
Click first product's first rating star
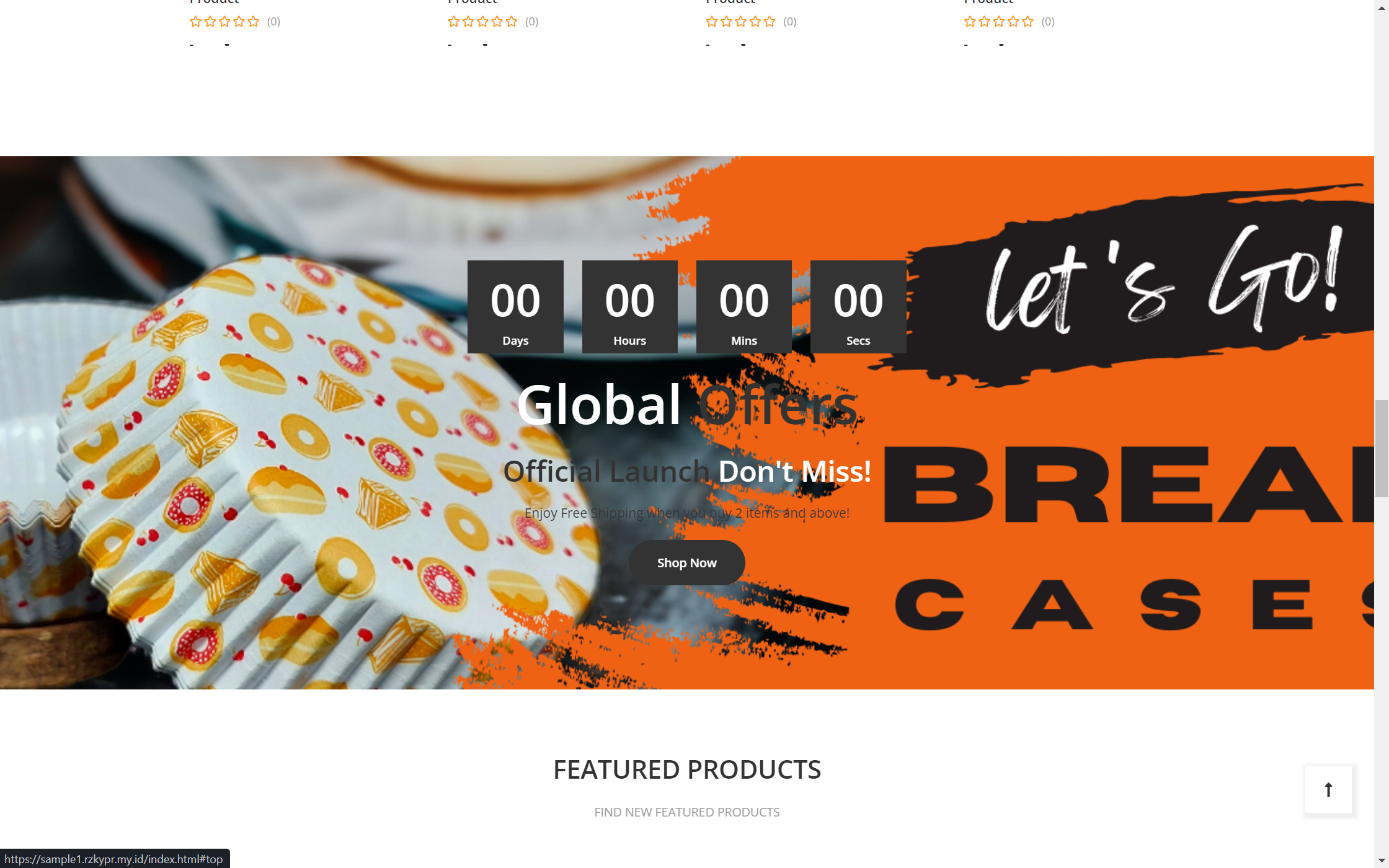pos(195,22)
